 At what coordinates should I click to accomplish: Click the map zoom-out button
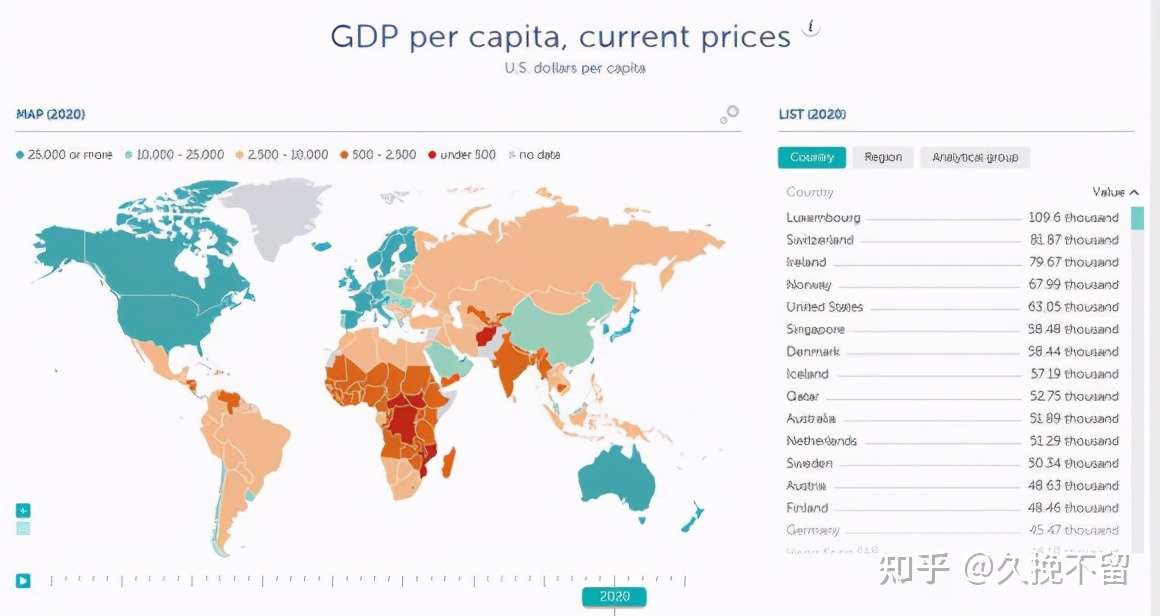23,528
